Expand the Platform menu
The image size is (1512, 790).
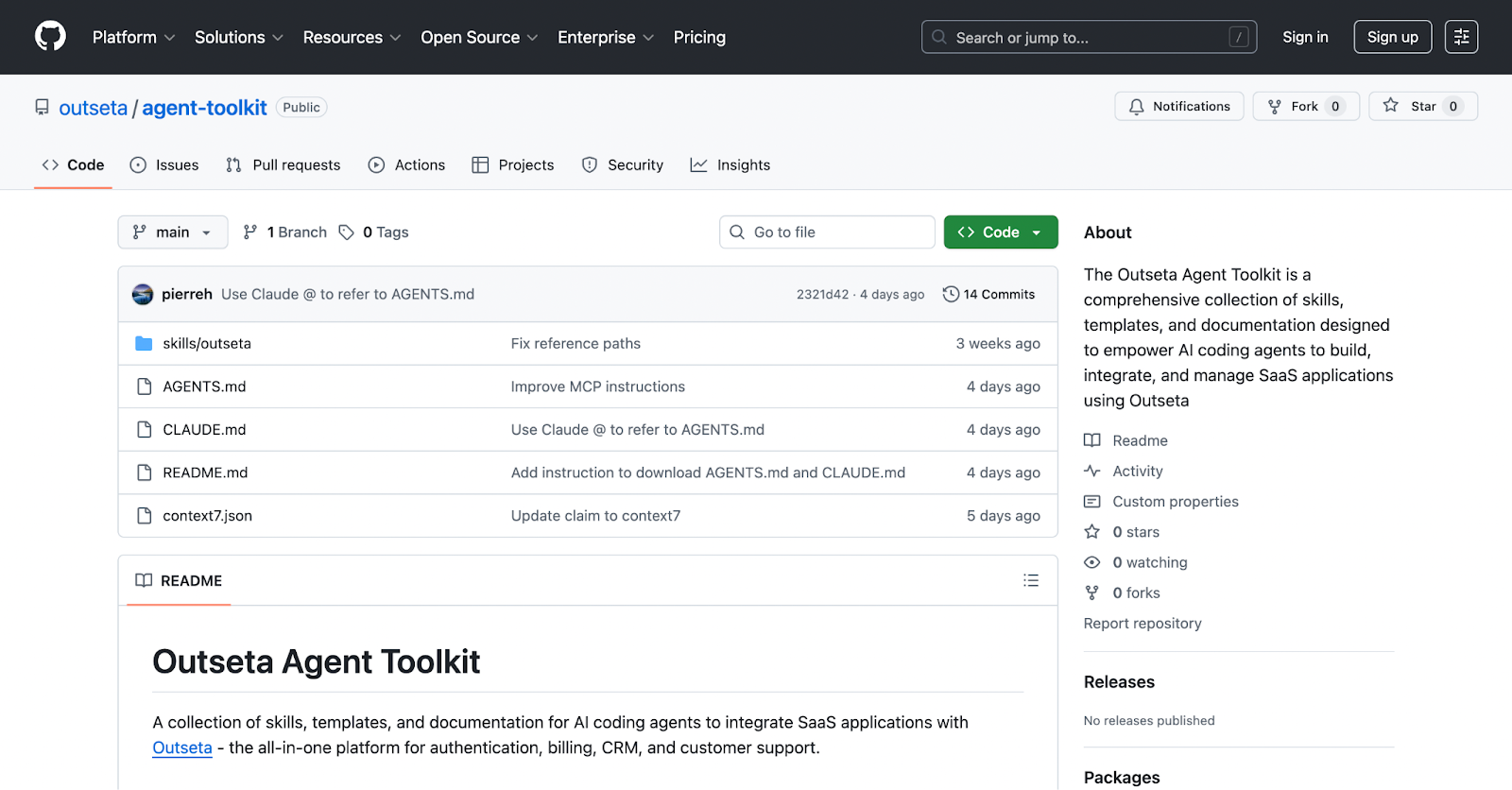tap(133, 37)
